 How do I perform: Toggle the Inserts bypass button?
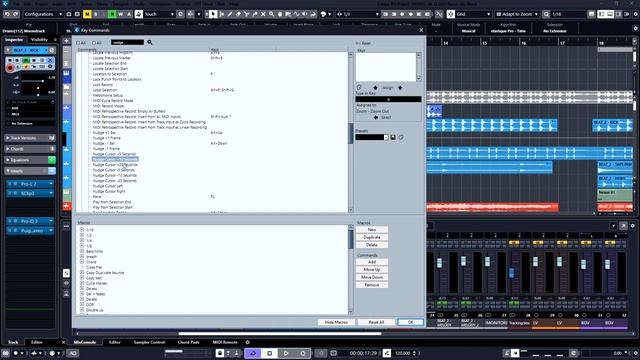(x=52, y=171)
